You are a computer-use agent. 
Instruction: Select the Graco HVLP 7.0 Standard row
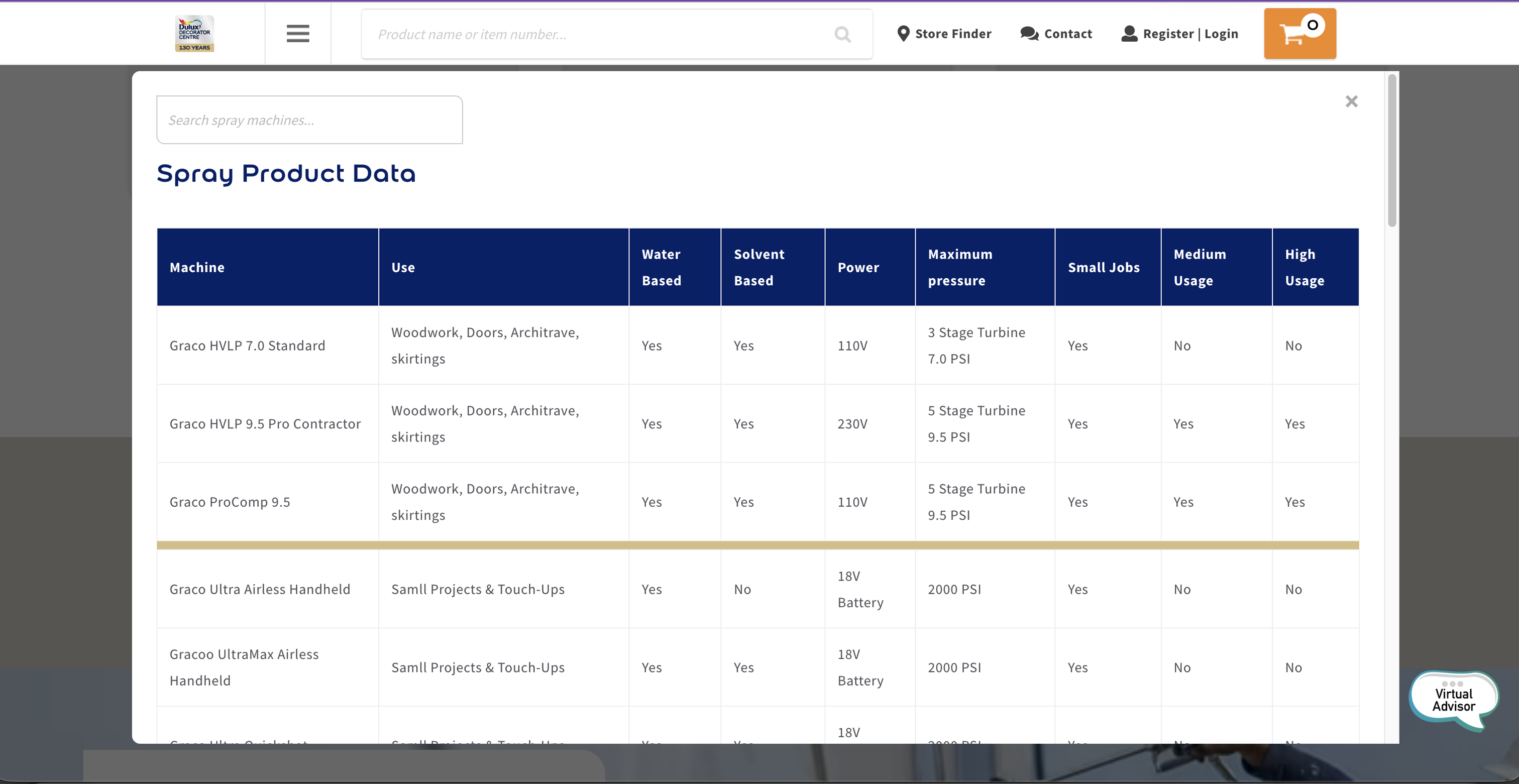tap(247, 346)
